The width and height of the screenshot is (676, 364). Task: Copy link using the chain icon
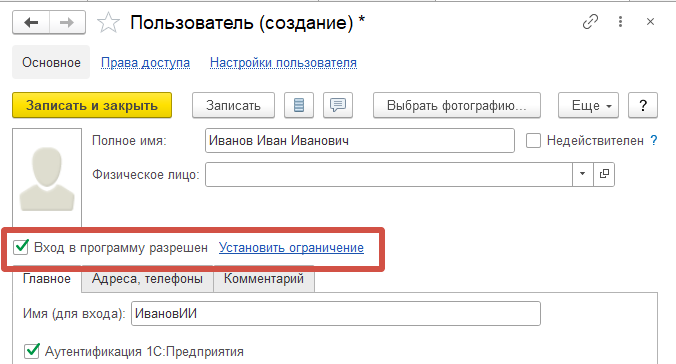coord(590,22)
